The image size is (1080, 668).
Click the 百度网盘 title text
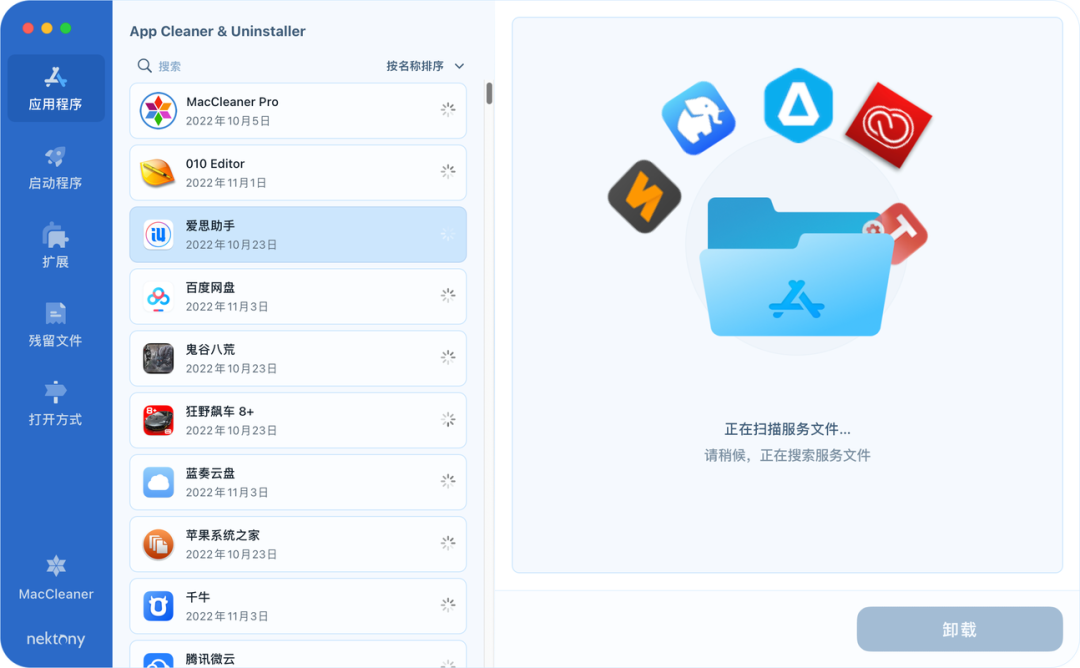pos(210,288)
